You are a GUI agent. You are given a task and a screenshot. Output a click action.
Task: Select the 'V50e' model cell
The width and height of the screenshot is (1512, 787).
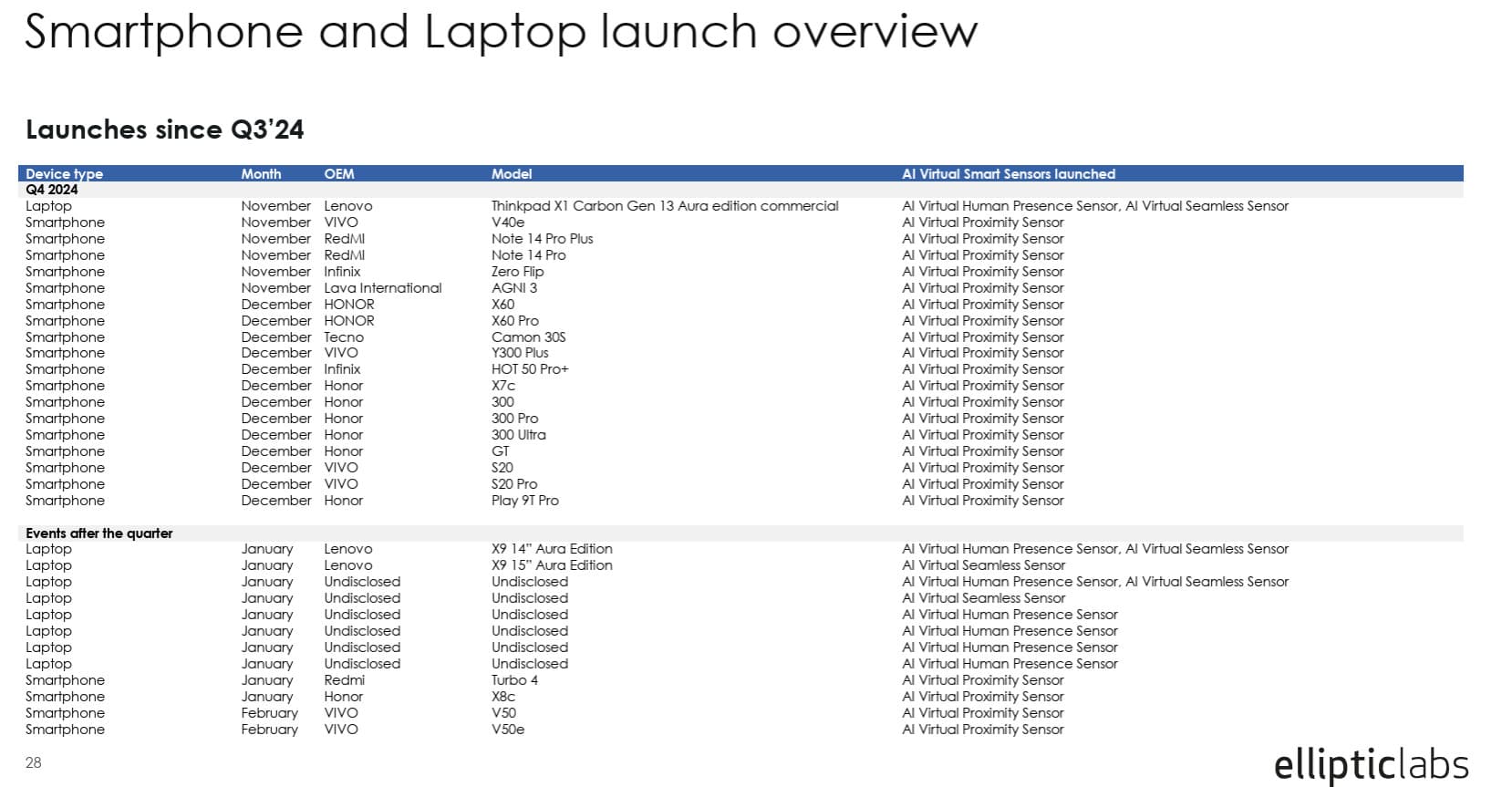508,730
